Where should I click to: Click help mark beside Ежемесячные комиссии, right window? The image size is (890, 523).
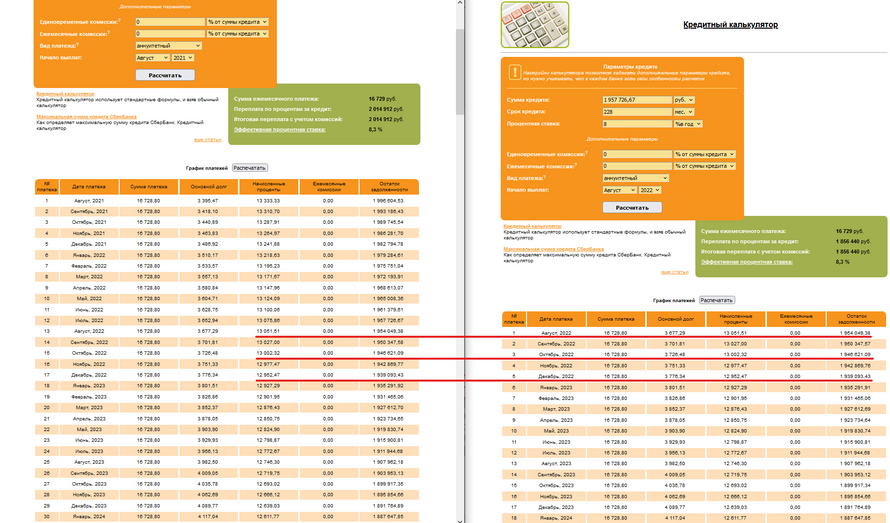pos(576,165)
